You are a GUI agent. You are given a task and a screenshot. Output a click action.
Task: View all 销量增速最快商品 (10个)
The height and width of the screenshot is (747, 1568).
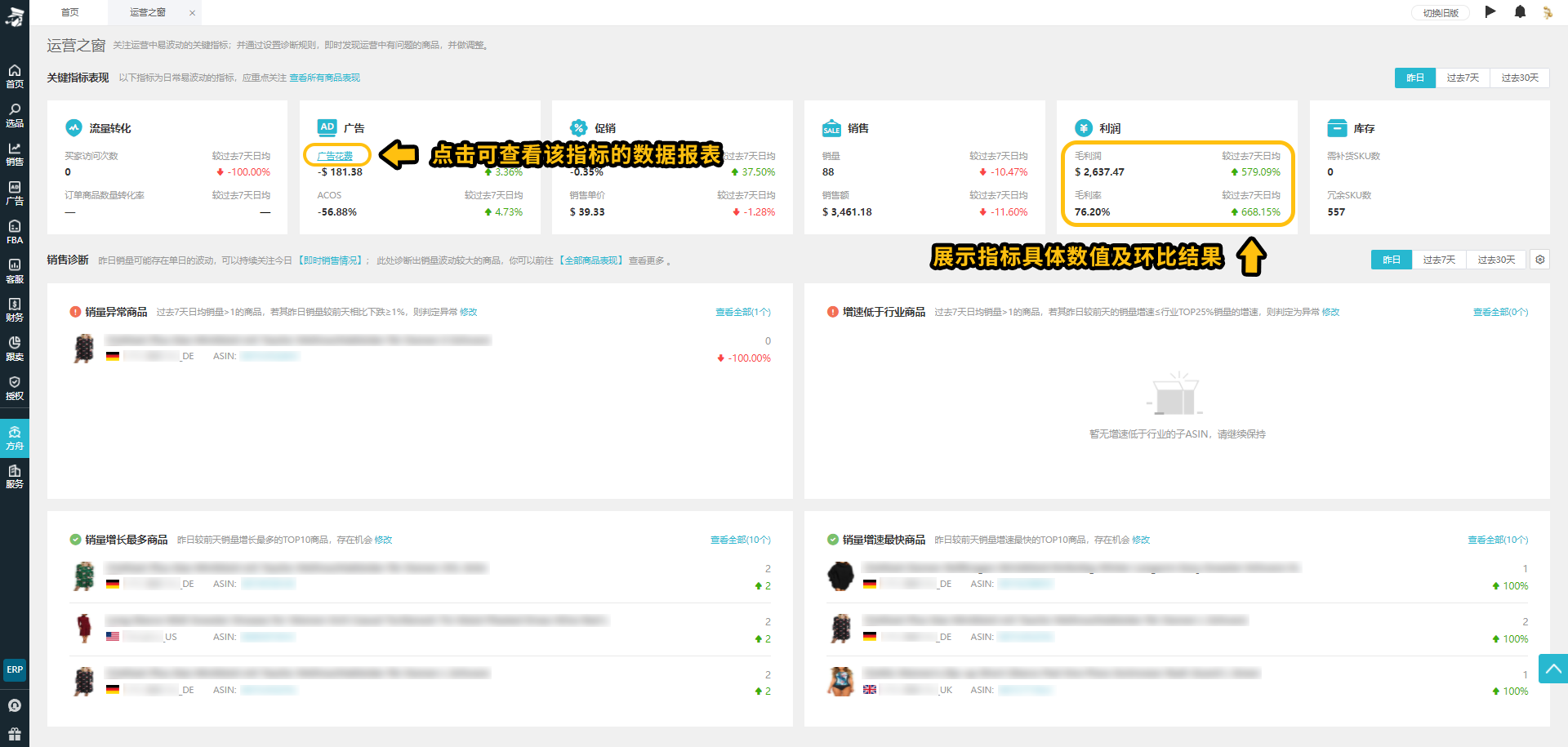pyautogui.click(x=1498, y=540)
